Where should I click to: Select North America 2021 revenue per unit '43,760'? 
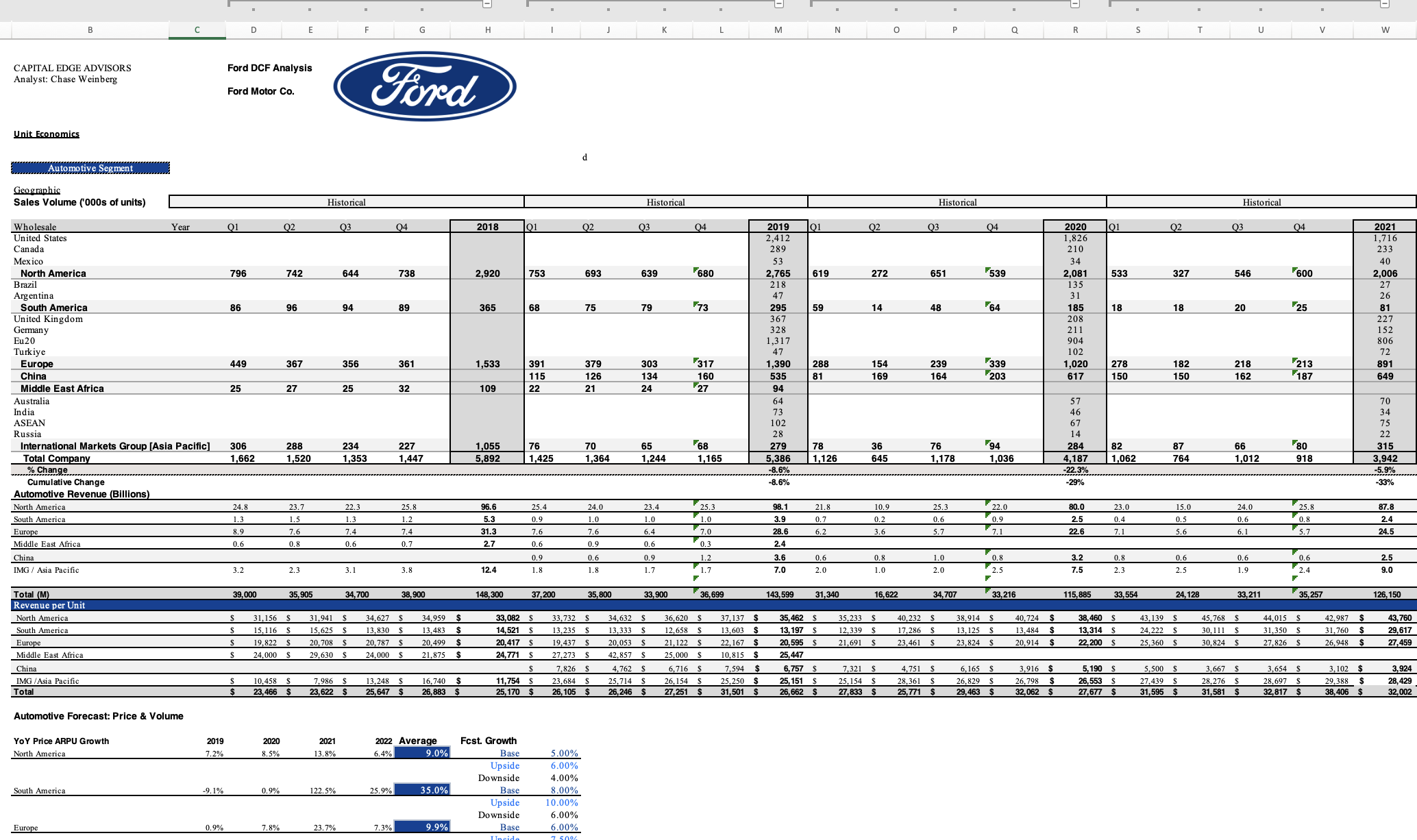tap(1399, 618)
